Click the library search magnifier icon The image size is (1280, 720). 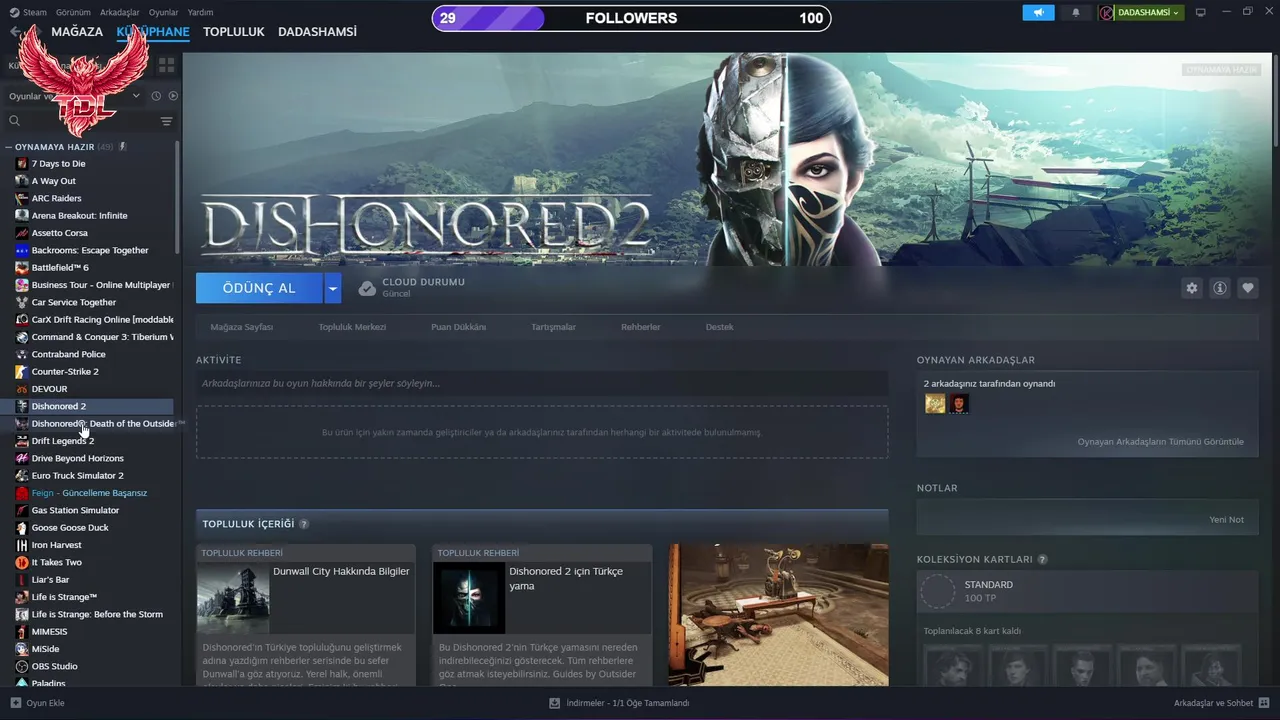[15, 121]
